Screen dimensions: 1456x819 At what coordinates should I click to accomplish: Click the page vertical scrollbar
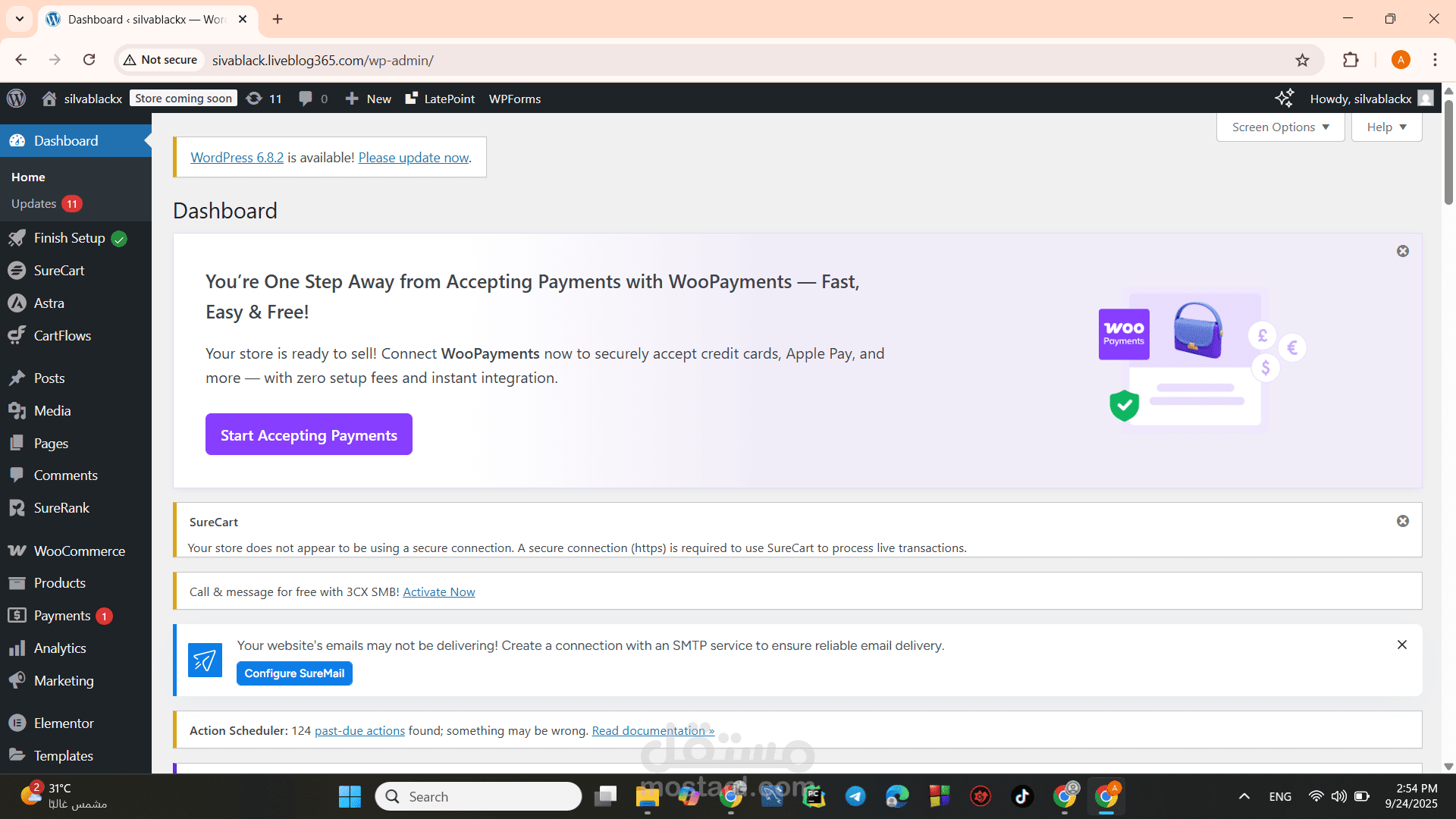point(1448,152)
